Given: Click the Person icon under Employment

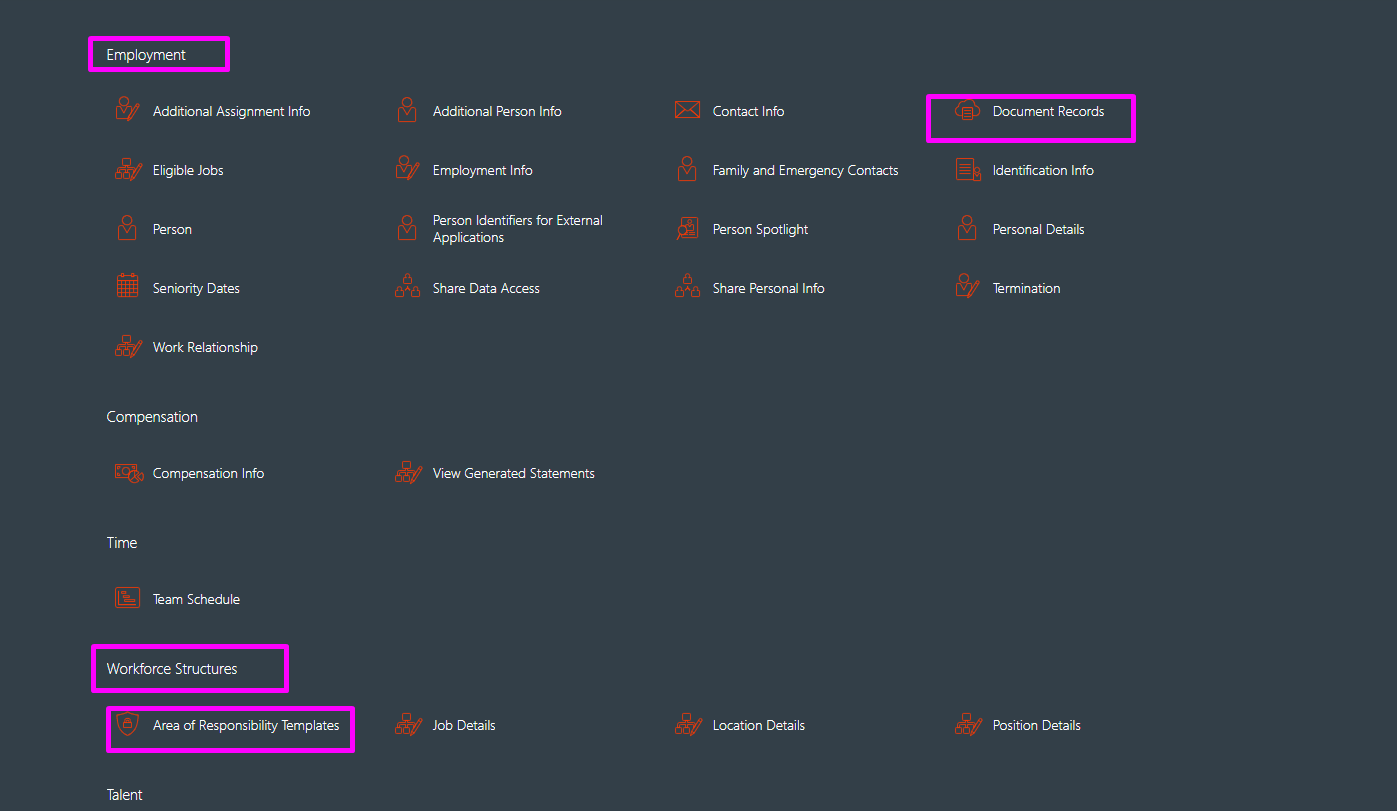Looking at the screenshot, I should (127, 227).
